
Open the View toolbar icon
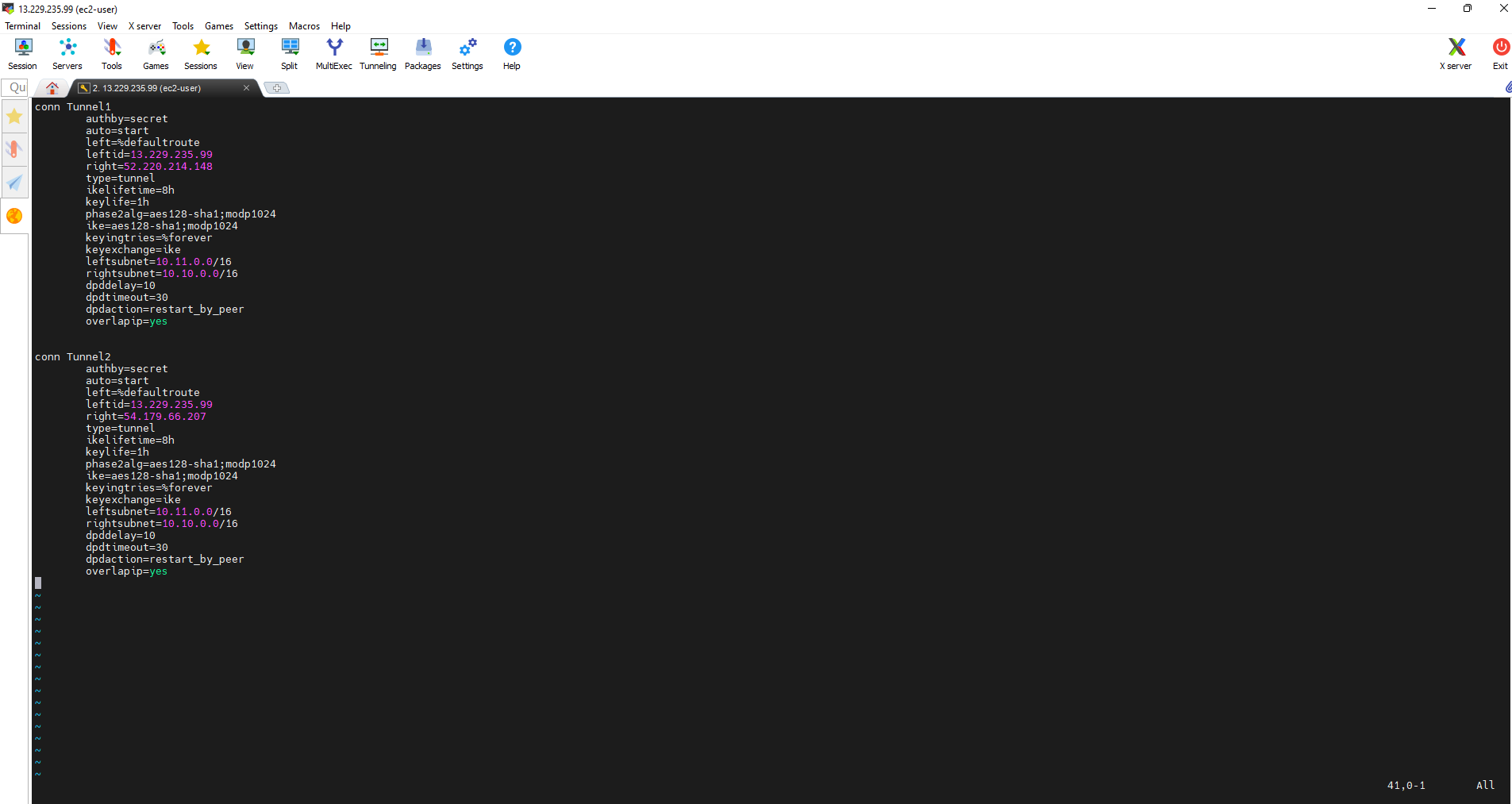[245, 54]
